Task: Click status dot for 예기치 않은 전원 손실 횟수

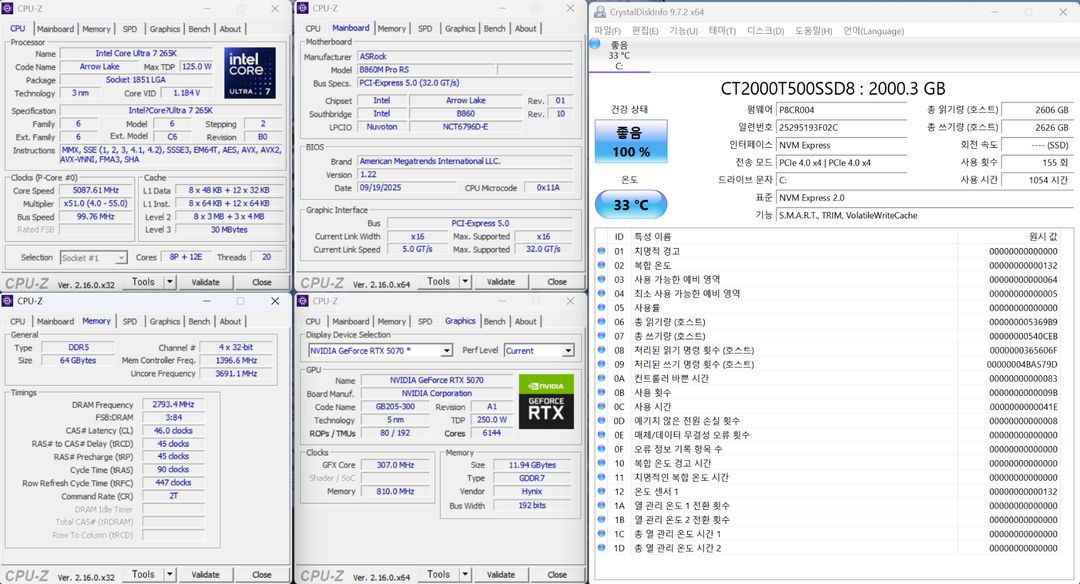Action: coord(601,420)
